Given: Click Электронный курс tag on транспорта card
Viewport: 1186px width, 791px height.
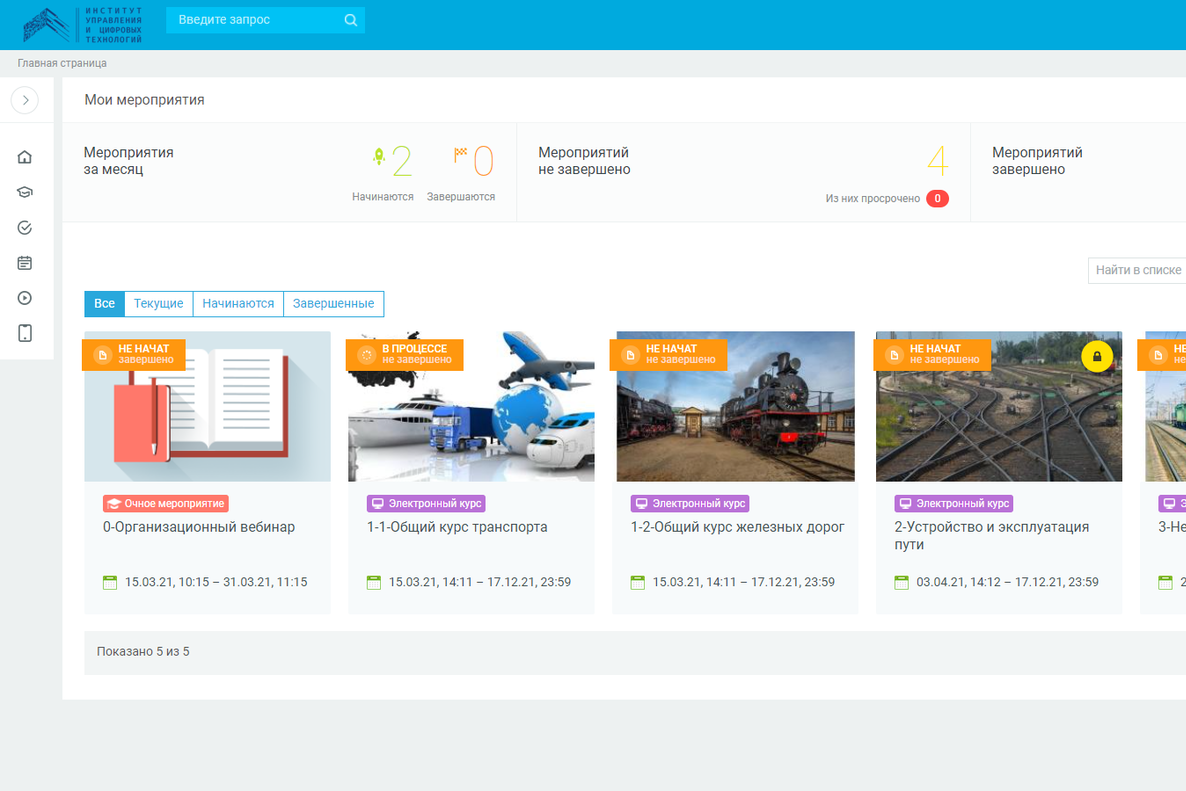Looking at the screenshot, I should (x=426, y=504).
